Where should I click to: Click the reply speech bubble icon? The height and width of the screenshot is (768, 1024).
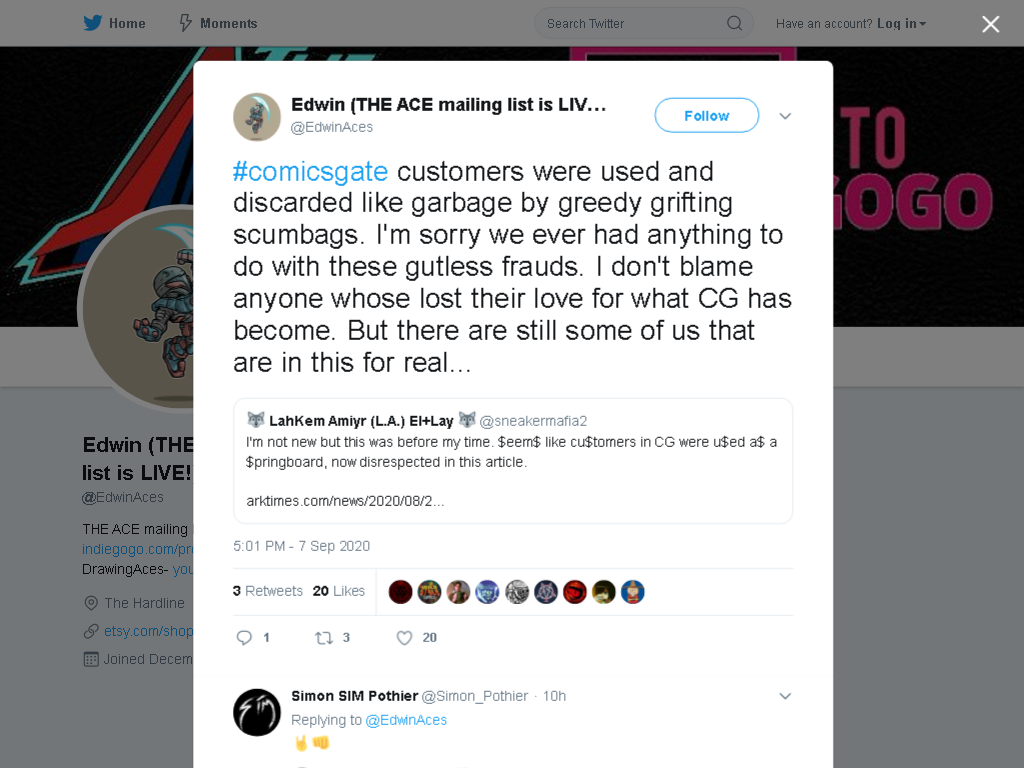tap(244, 637)
